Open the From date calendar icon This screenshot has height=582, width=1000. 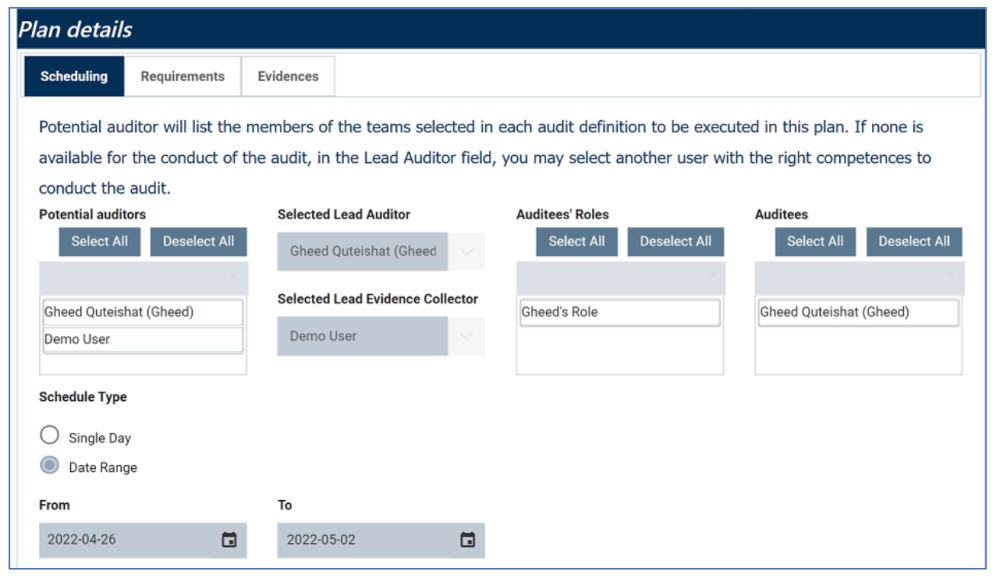229,540
